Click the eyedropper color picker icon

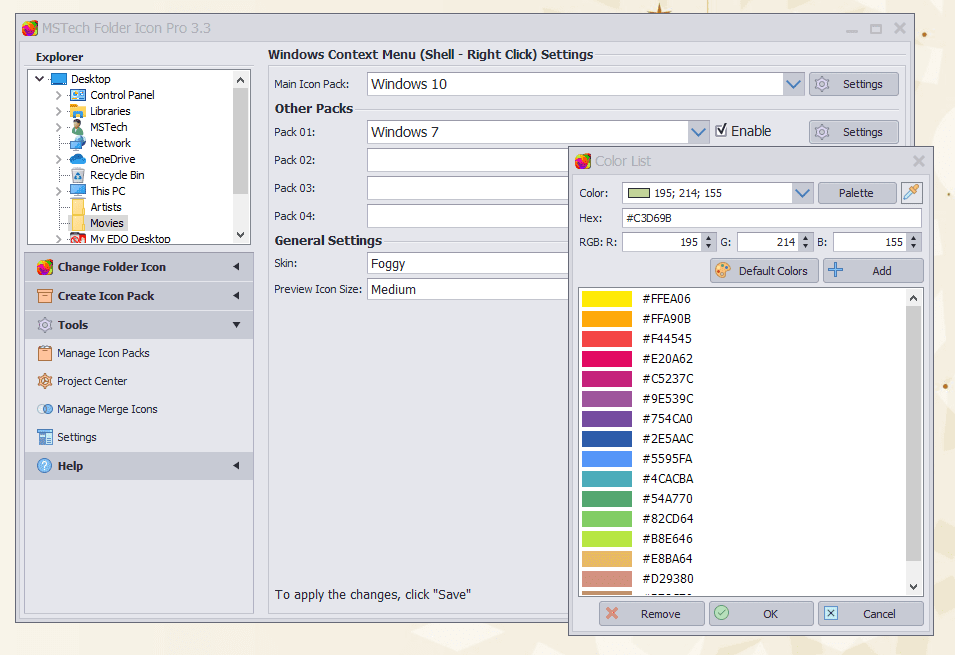[911, 193]
